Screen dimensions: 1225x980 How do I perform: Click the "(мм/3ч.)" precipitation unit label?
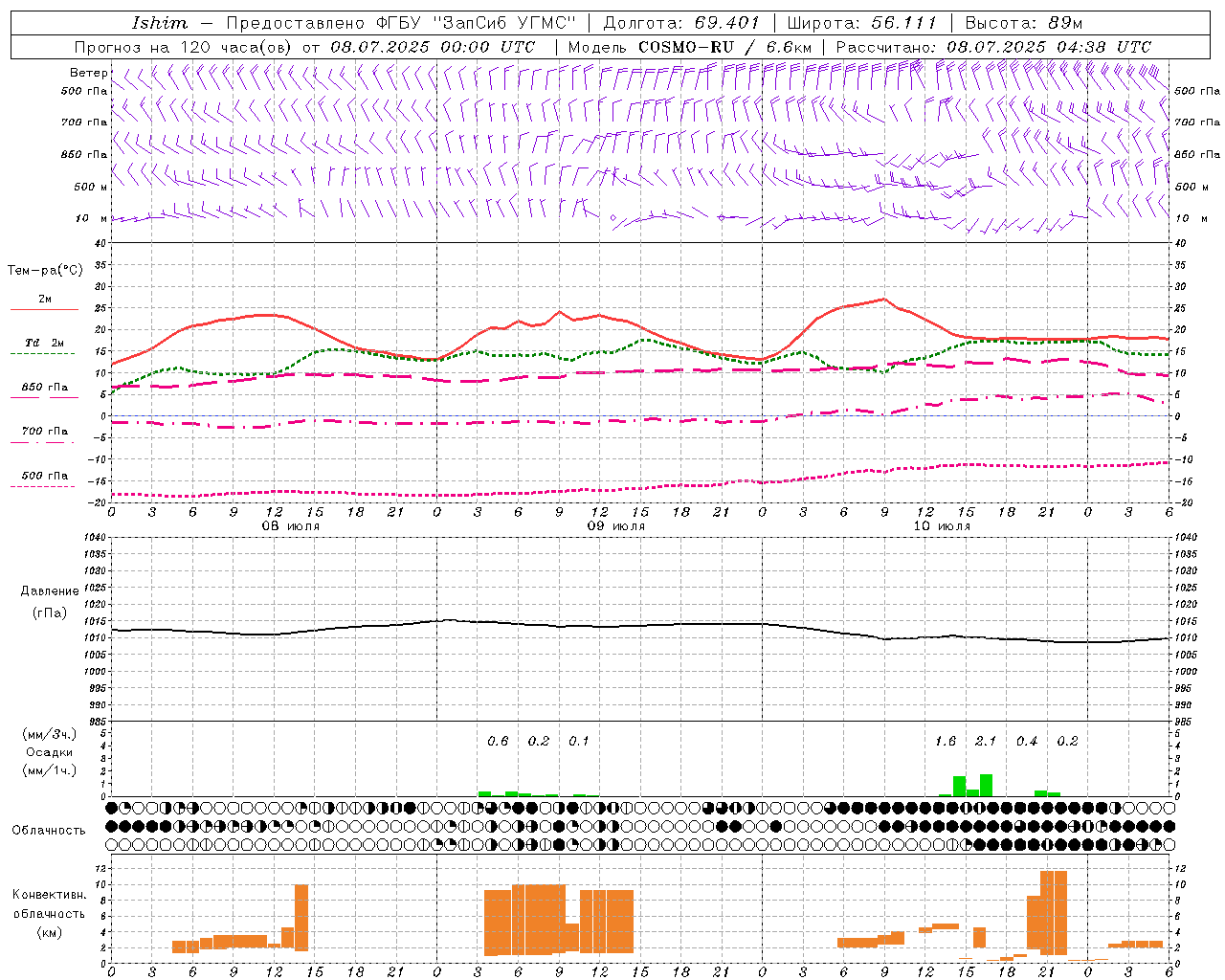[x=50, y=735]
